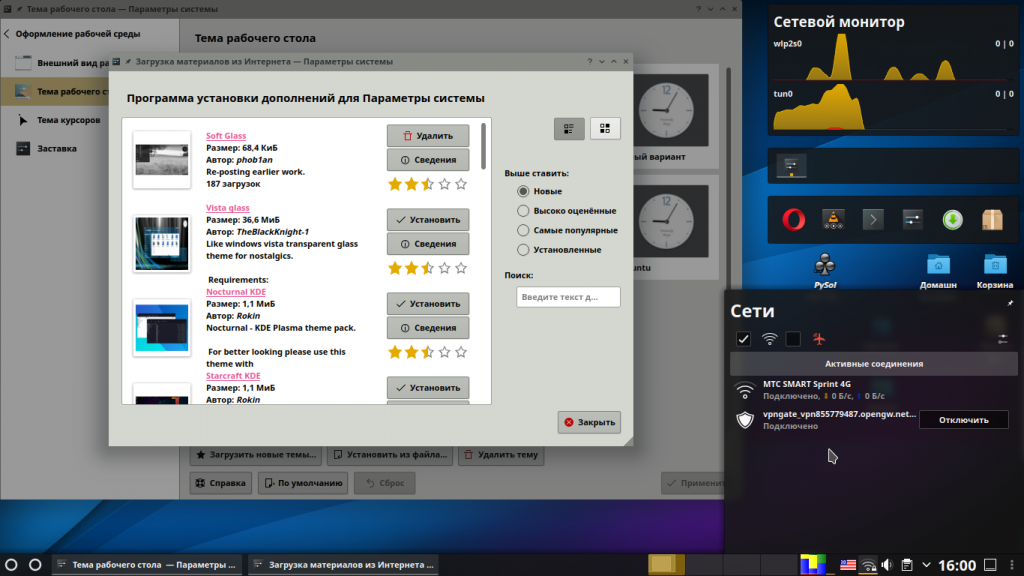Viewport: 1024px width, 576px height.
Task: Open the Soft Glass link
Action: tap(226, 136)
